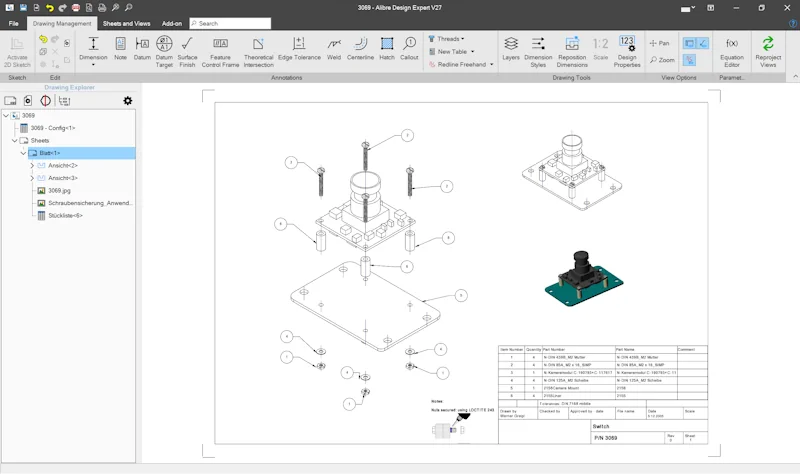This screenshot has height=474, width=800.
Task: Select the Theoretical Intersection tool
Action: tap(259, 52)
